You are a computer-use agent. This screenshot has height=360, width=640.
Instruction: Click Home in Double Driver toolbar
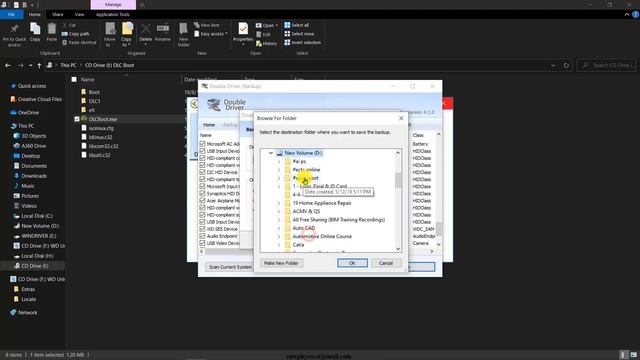click(x=209, y=124)
